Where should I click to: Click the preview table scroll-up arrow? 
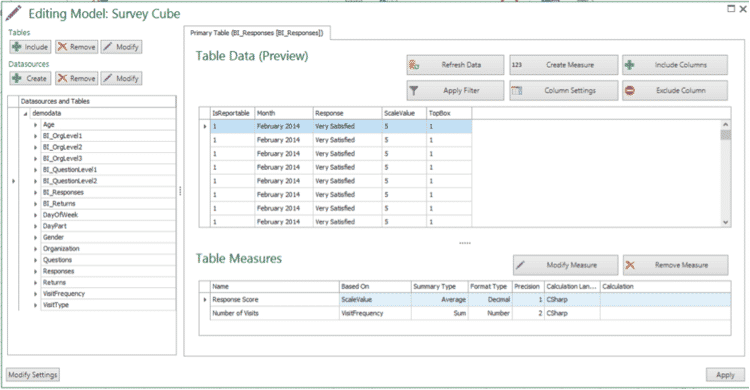pyautogui.click(x=726, y=125)
